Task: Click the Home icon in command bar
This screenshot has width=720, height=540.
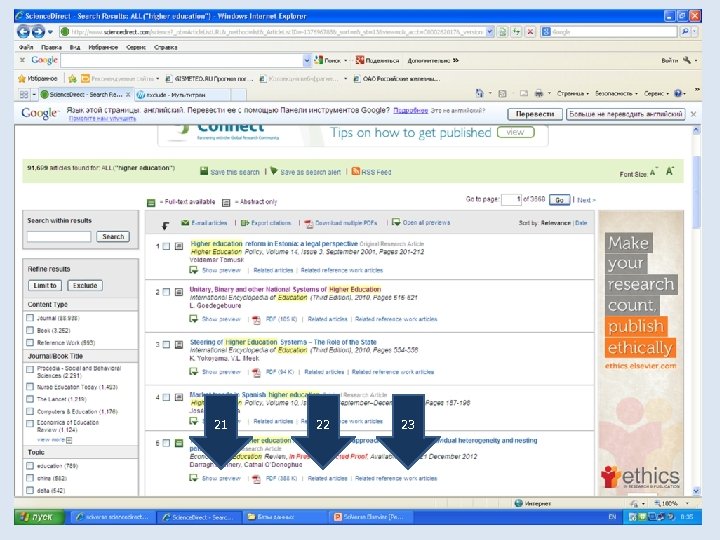Action: point(479,93)
